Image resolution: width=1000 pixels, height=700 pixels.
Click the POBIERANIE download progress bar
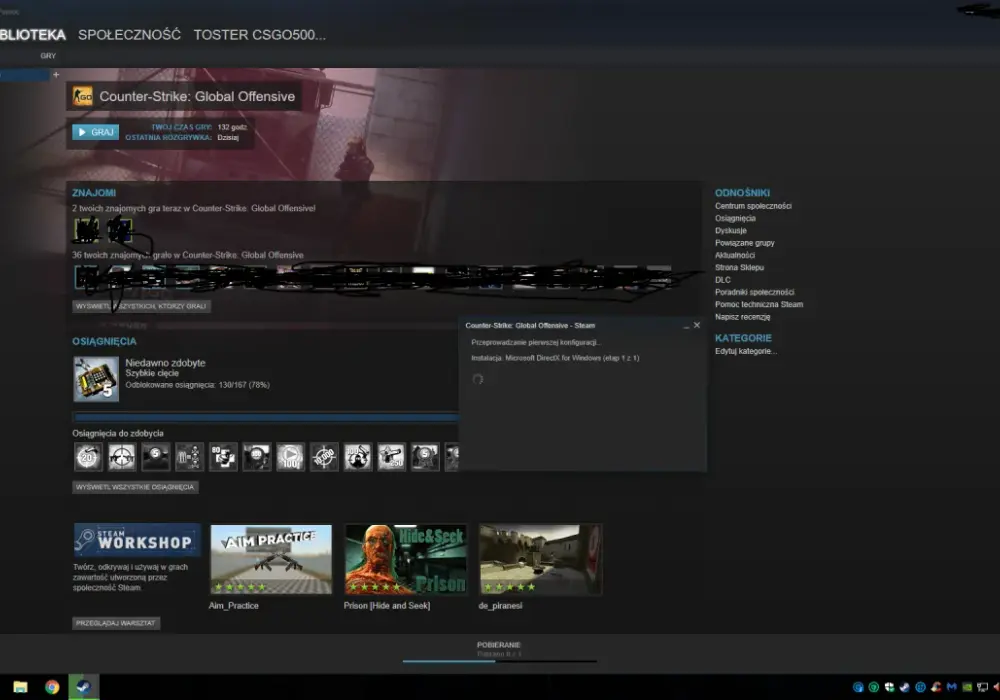[x=499, y=661]
